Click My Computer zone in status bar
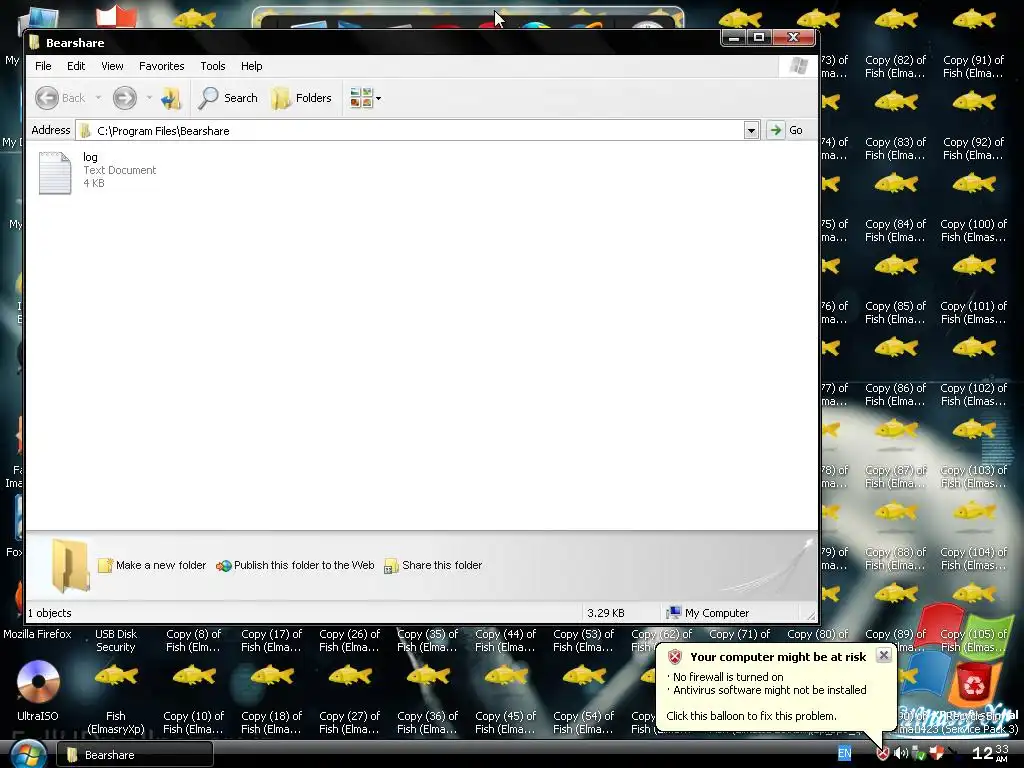Screen dimensions: 1024x768 [x=707, y=613]
